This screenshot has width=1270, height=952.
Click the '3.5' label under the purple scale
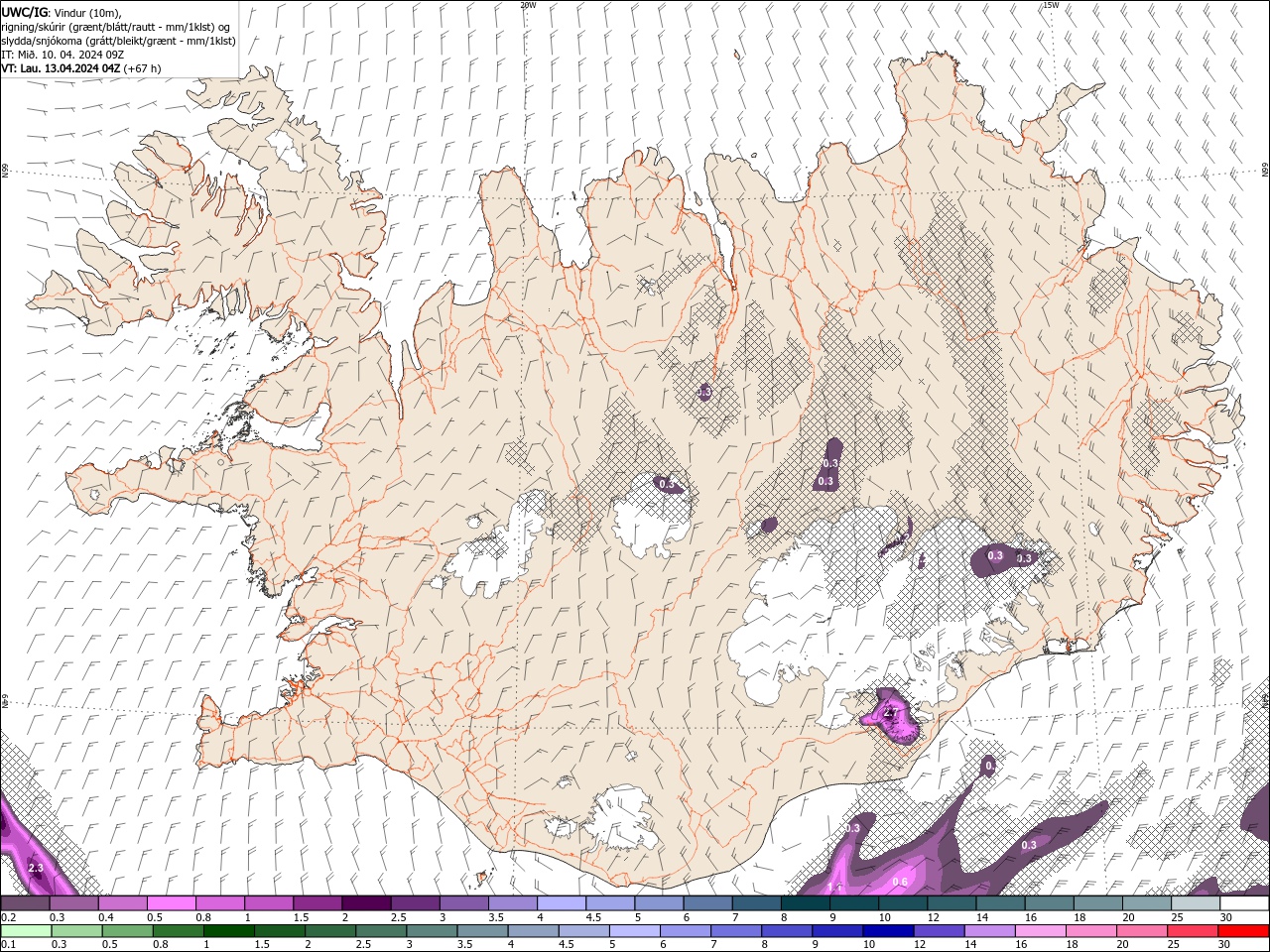pyautogui.click(x=496, y=917)
